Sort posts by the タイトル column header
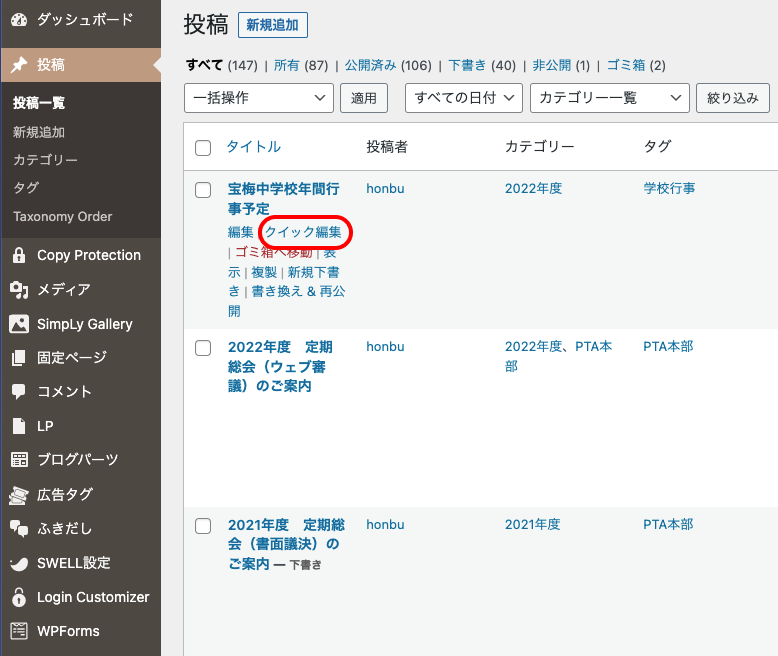778x656 pixels. click(x=254, y=147)
